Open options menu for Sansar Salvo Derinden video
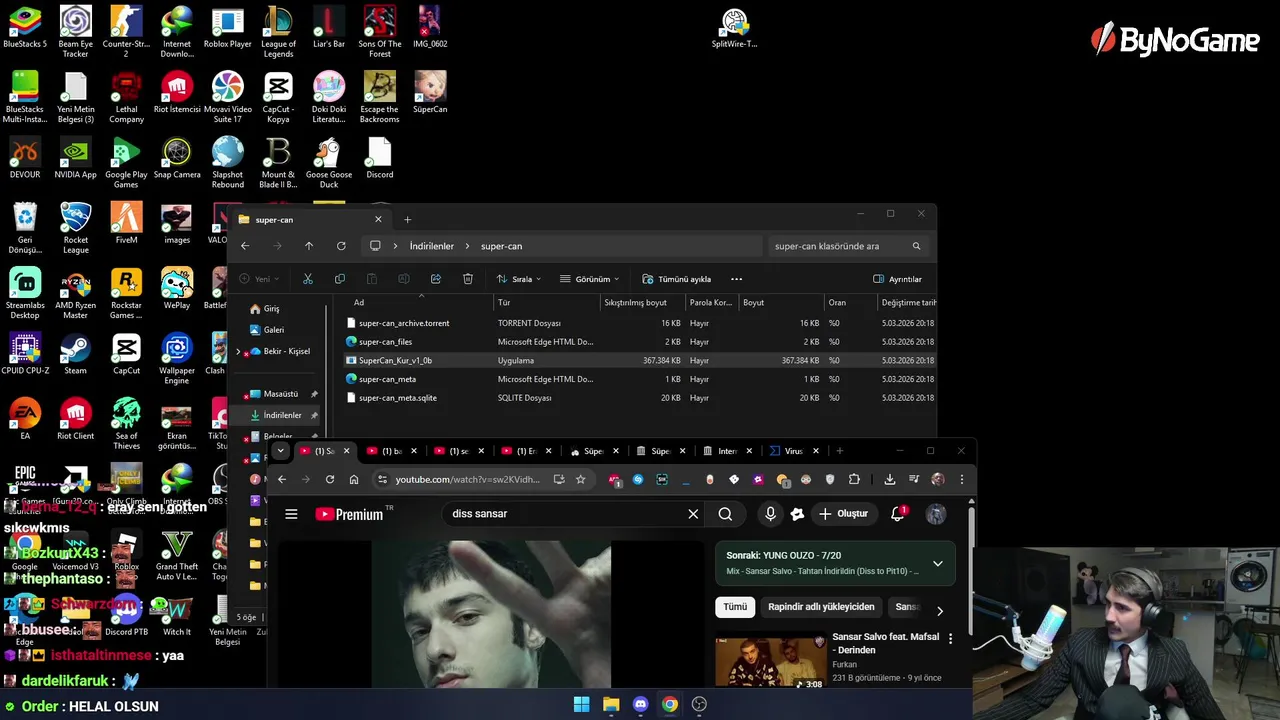The image size is (1280, 720). point(951,638)
